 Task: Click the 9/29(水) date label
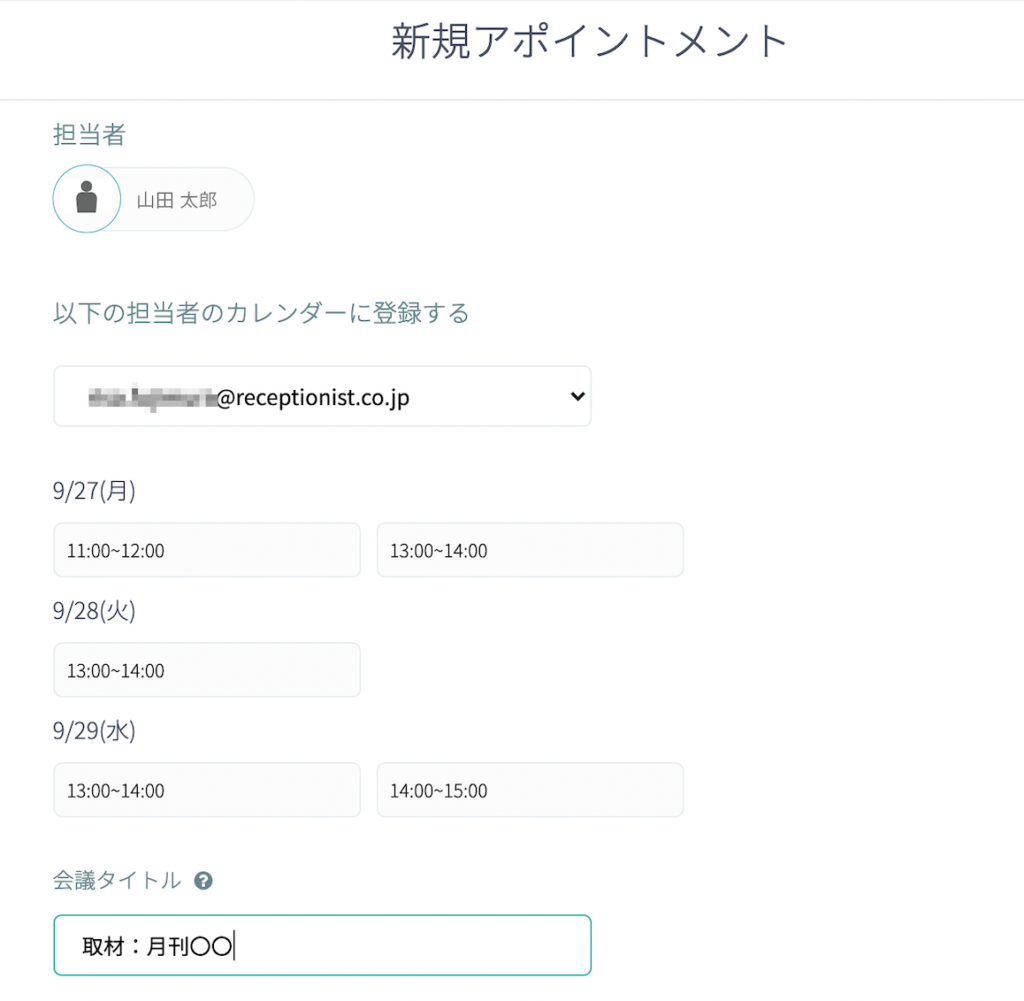point(94,731)
